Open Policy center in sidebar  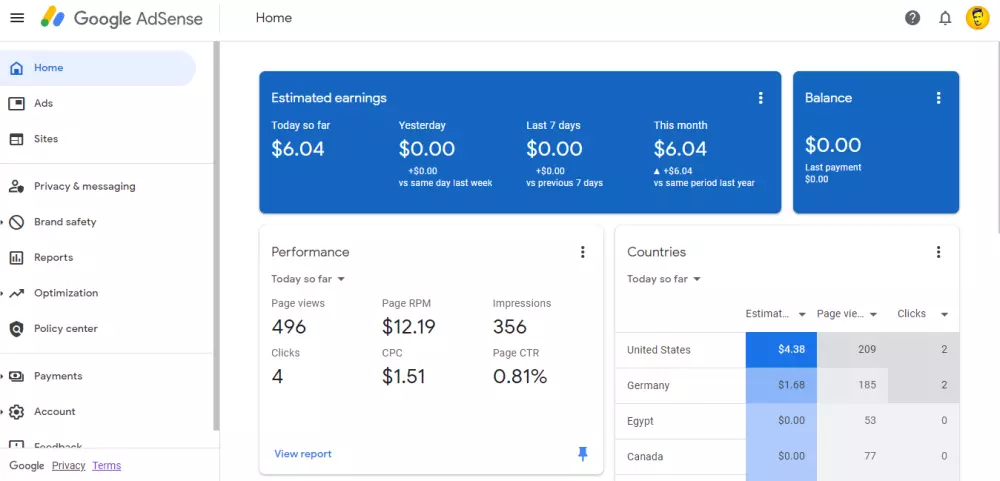click(x=65, y=328)
